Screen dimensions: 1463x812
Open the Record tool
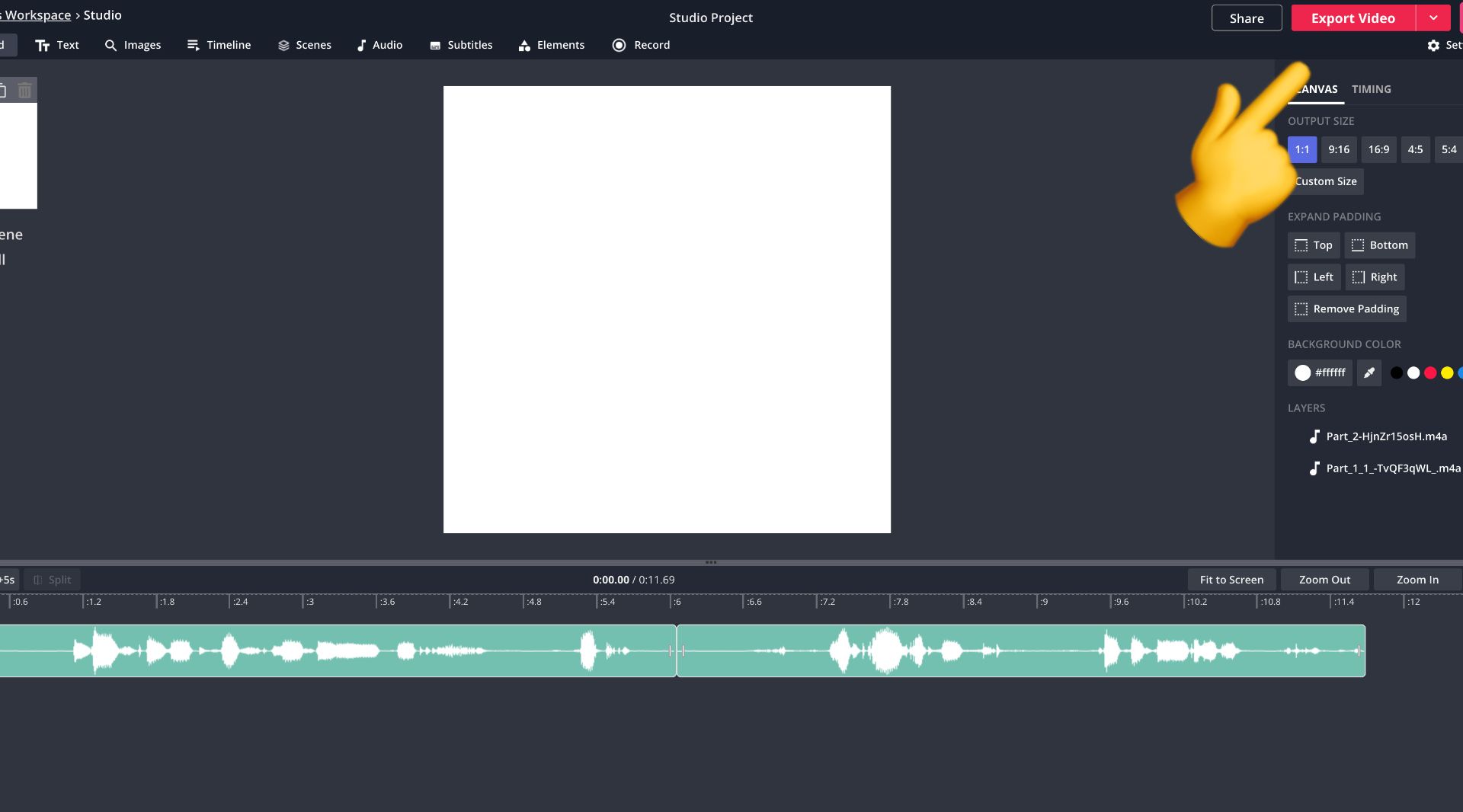click(x=641, y=45)
